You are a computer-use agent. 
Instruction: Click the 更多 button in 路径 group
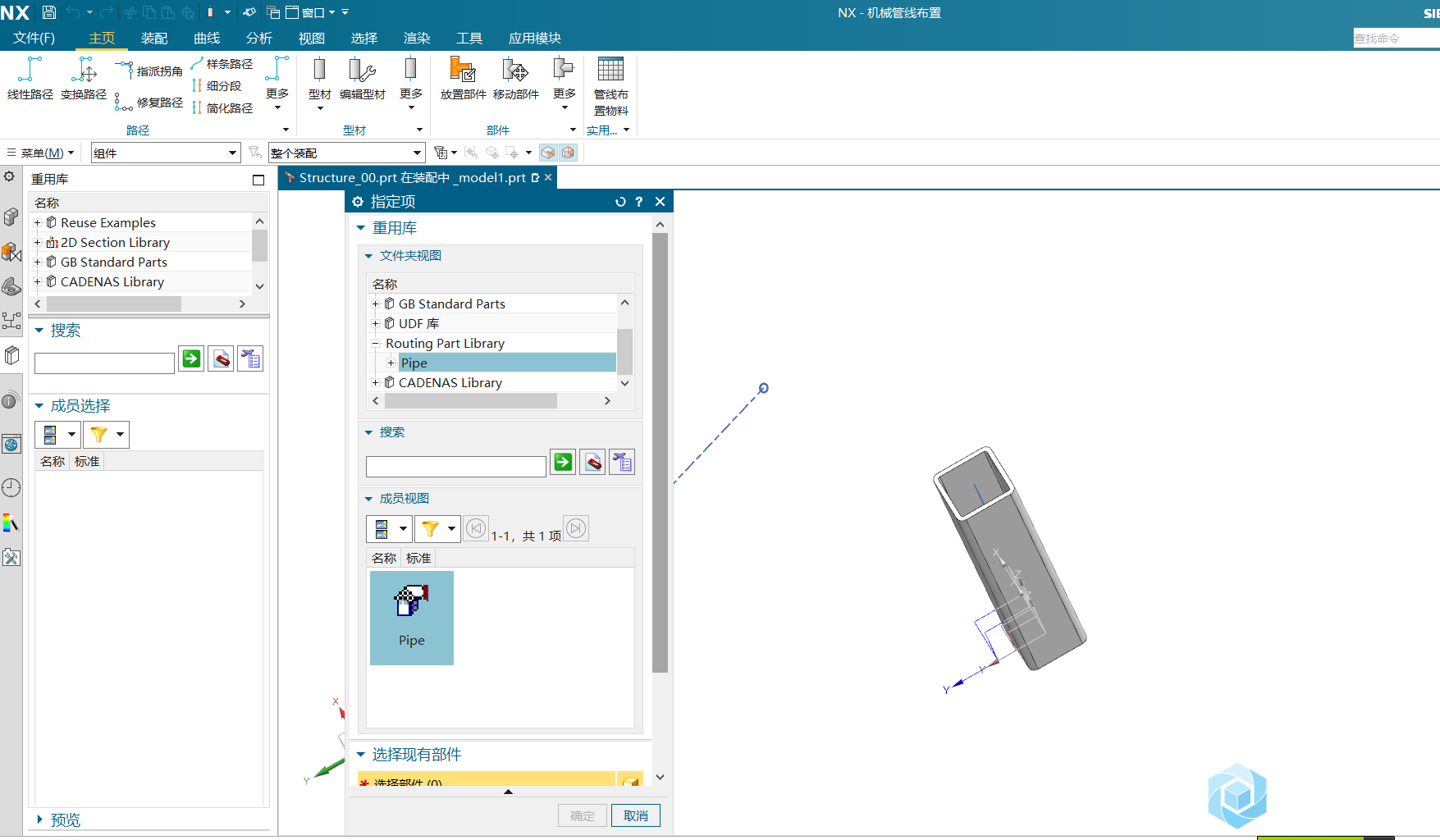click(277, 84)
